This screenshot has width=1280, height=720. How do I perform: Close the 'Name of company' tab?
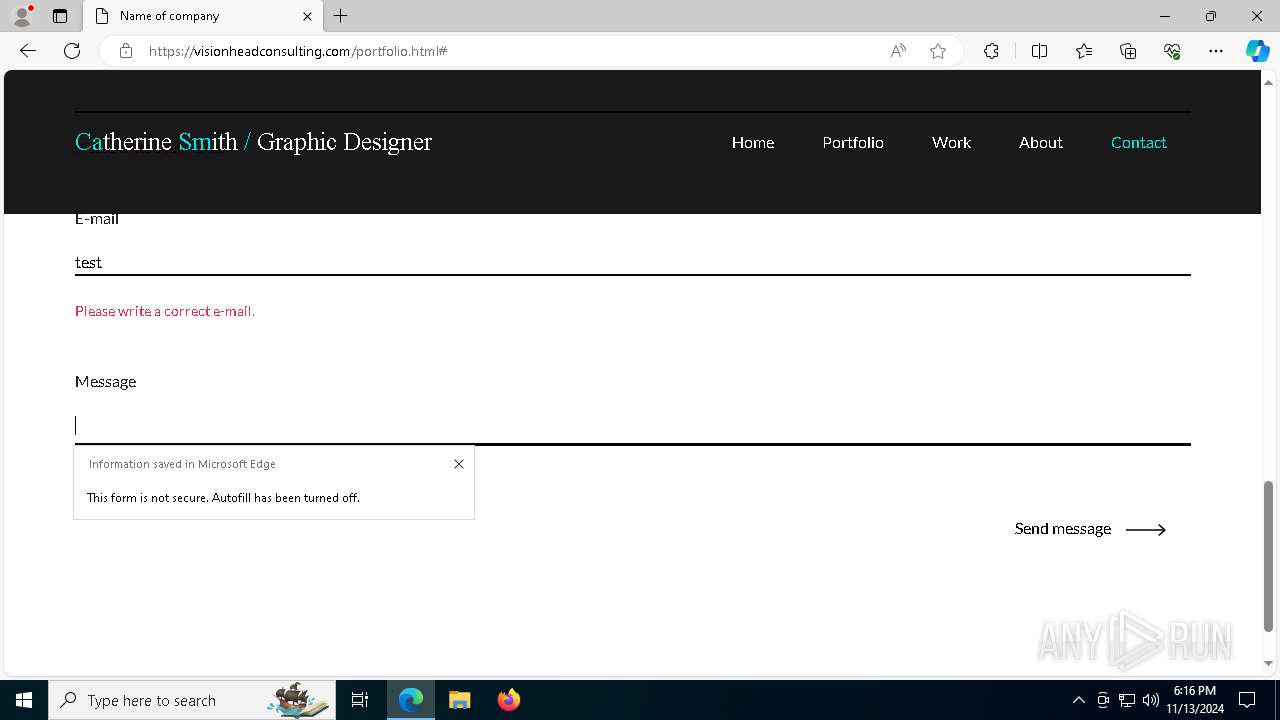[307, 16]
